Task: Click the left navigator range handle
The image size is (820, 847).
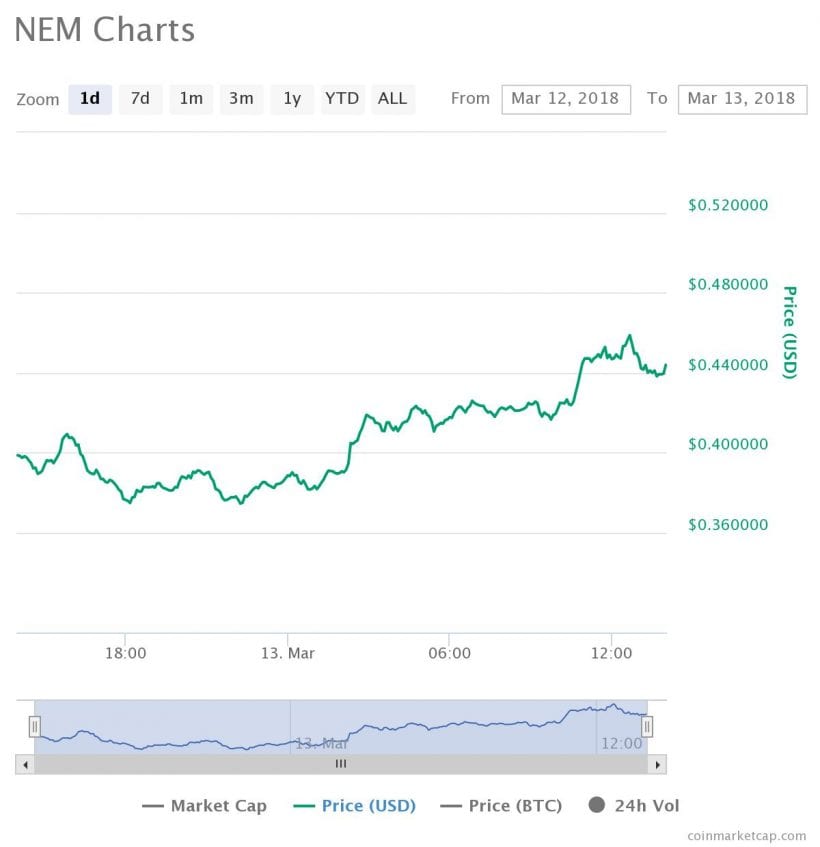Action: [34, 726]
